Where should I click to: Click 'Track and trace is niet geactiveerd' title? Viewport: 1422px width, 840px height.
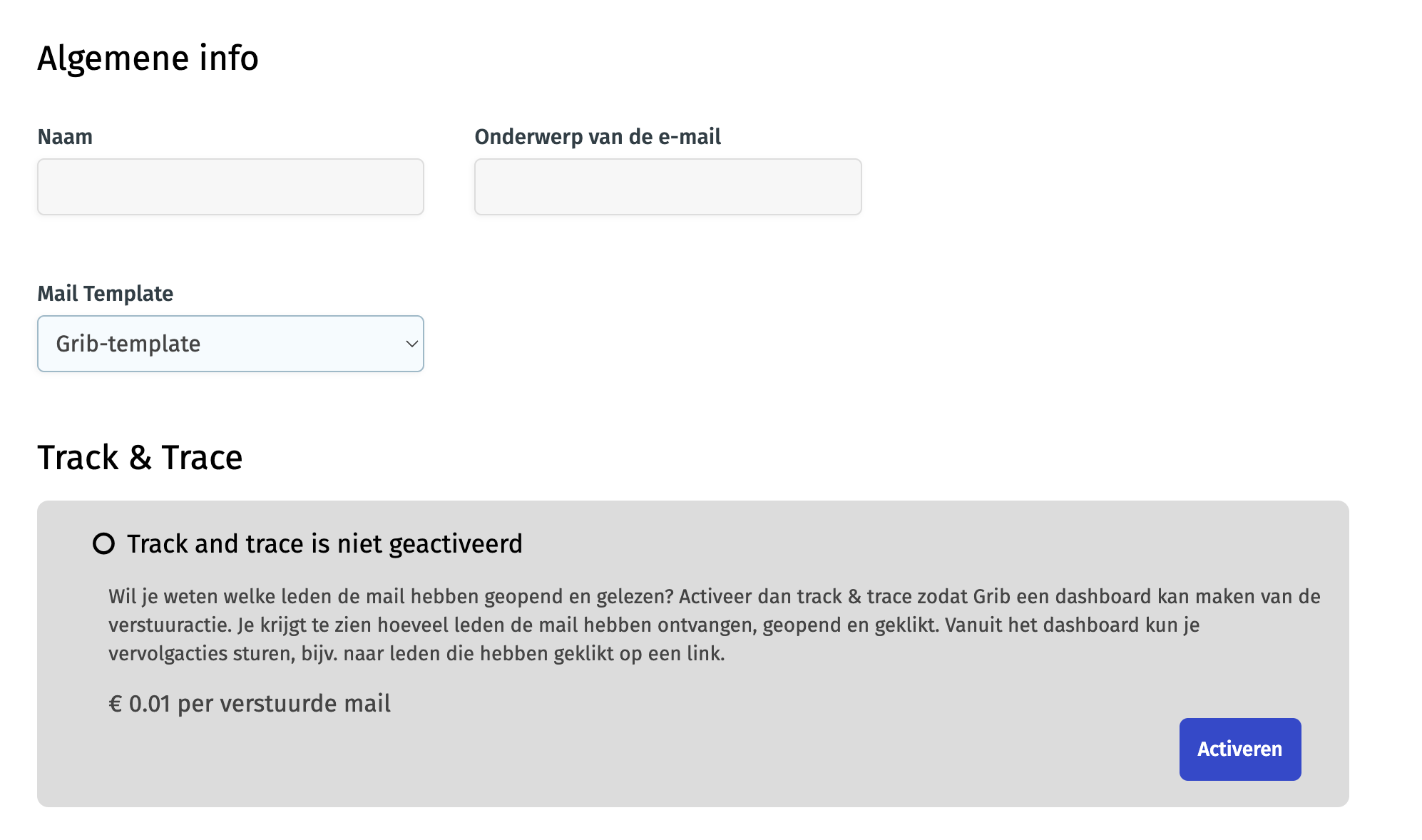tap(324, 544)
